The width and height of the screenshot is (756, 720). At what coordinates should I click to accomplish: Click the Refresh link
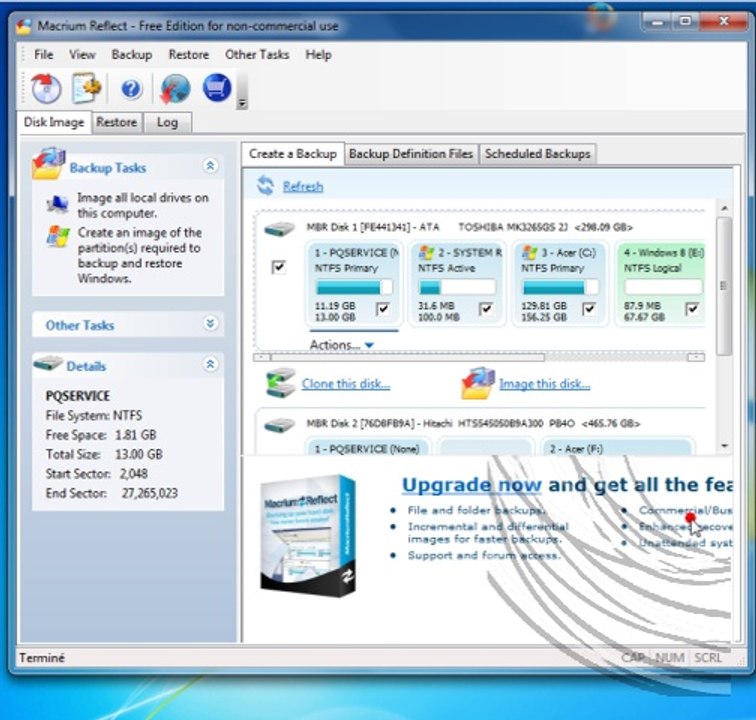[303, 186]
